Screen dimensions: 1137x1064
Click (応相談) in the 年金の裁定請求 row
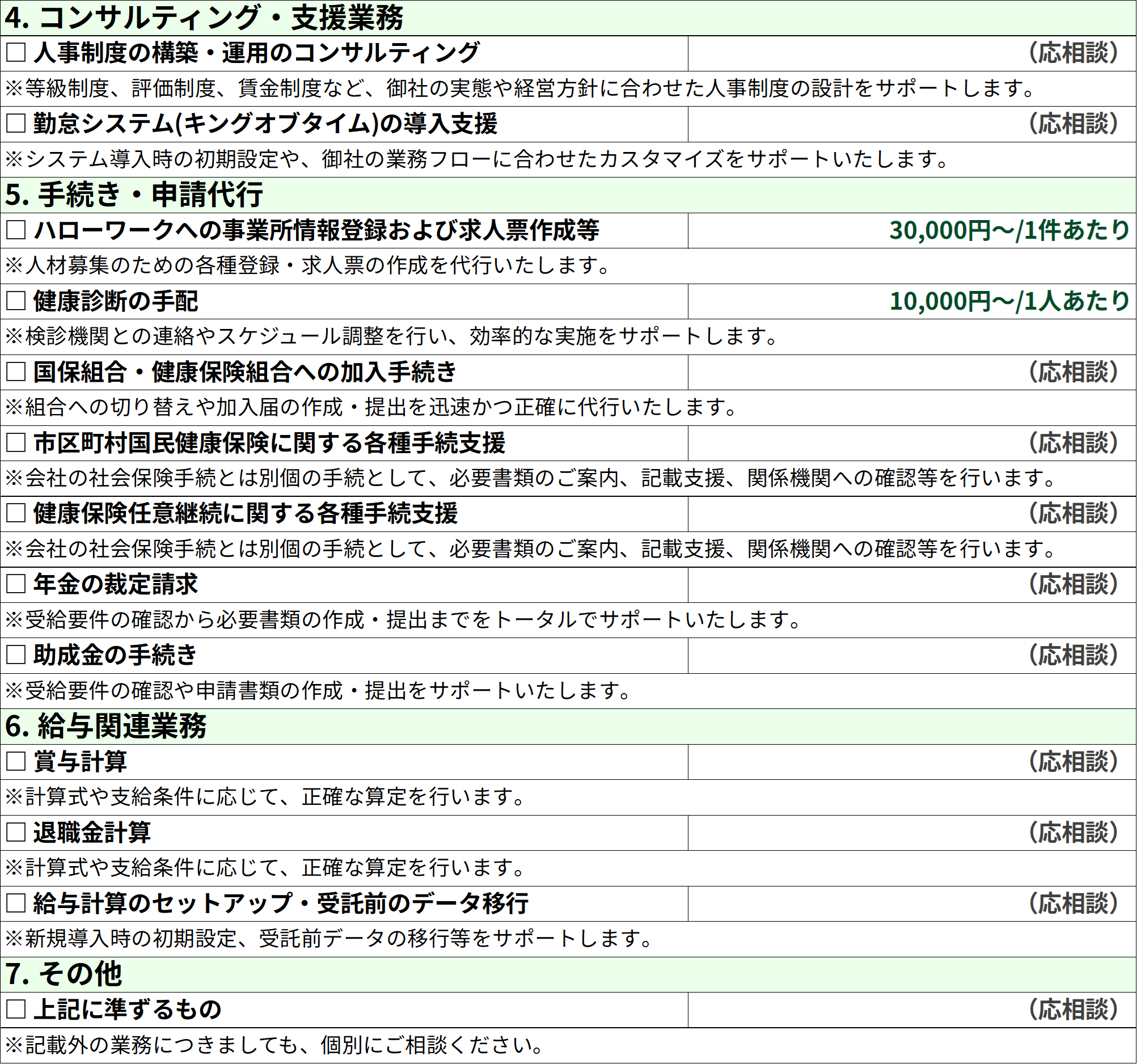tap(1073, 584)
